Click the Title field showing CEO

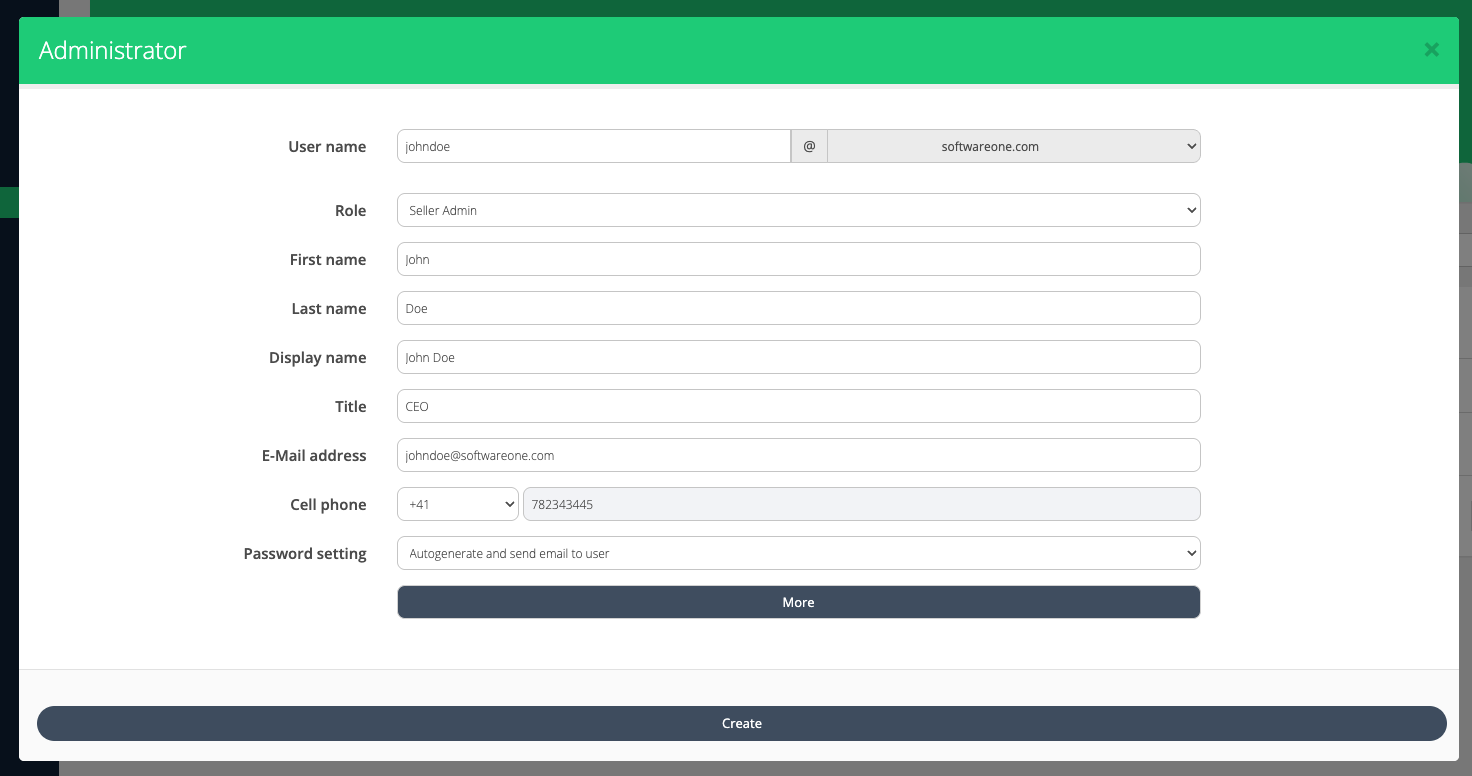798,407
